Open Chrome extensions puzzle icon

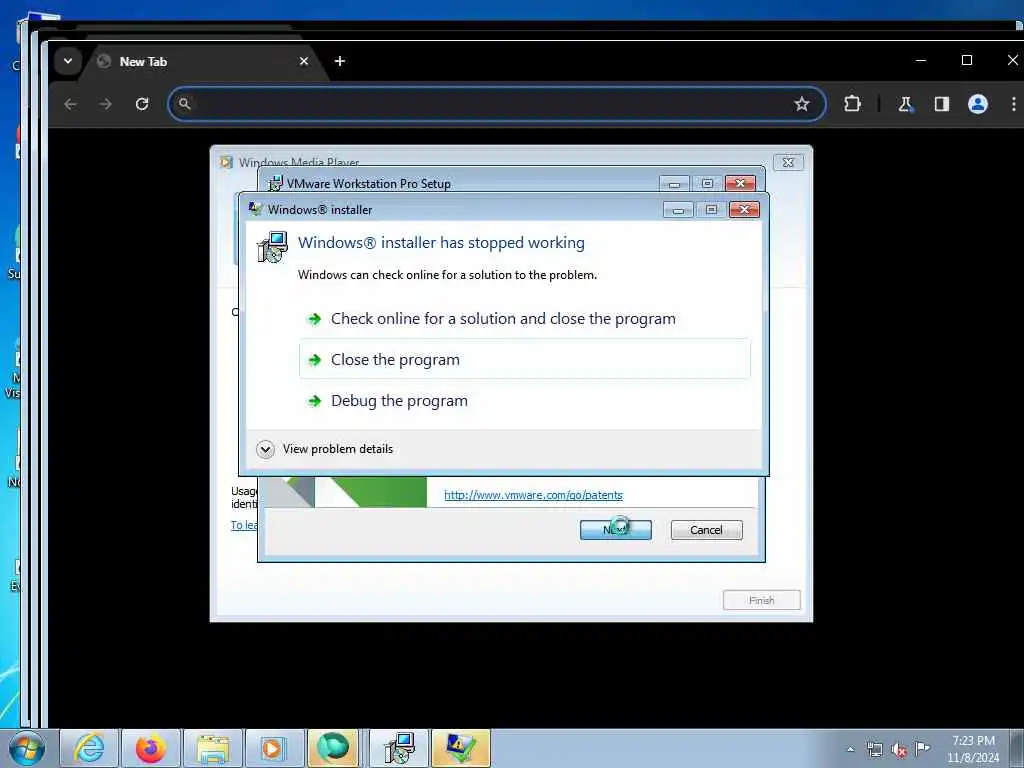[x=852, y=104]
